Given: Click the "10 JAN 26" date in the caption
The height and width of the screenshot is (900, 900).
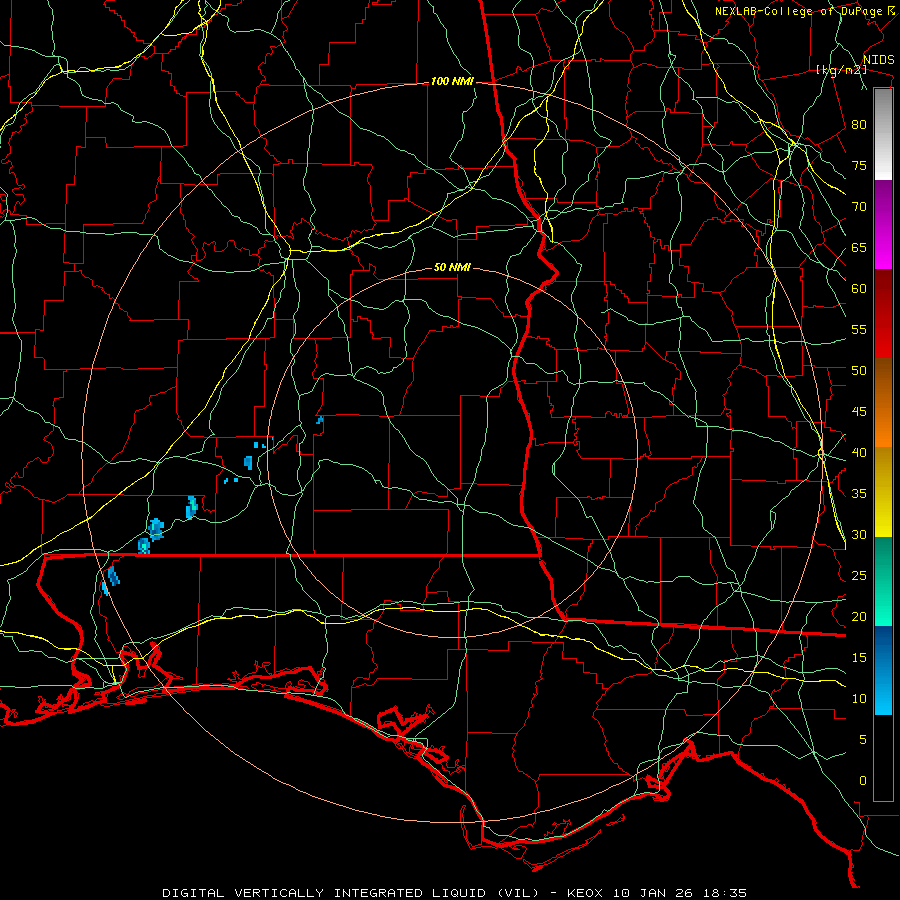Looking at the screenshot, I should 651,893.
